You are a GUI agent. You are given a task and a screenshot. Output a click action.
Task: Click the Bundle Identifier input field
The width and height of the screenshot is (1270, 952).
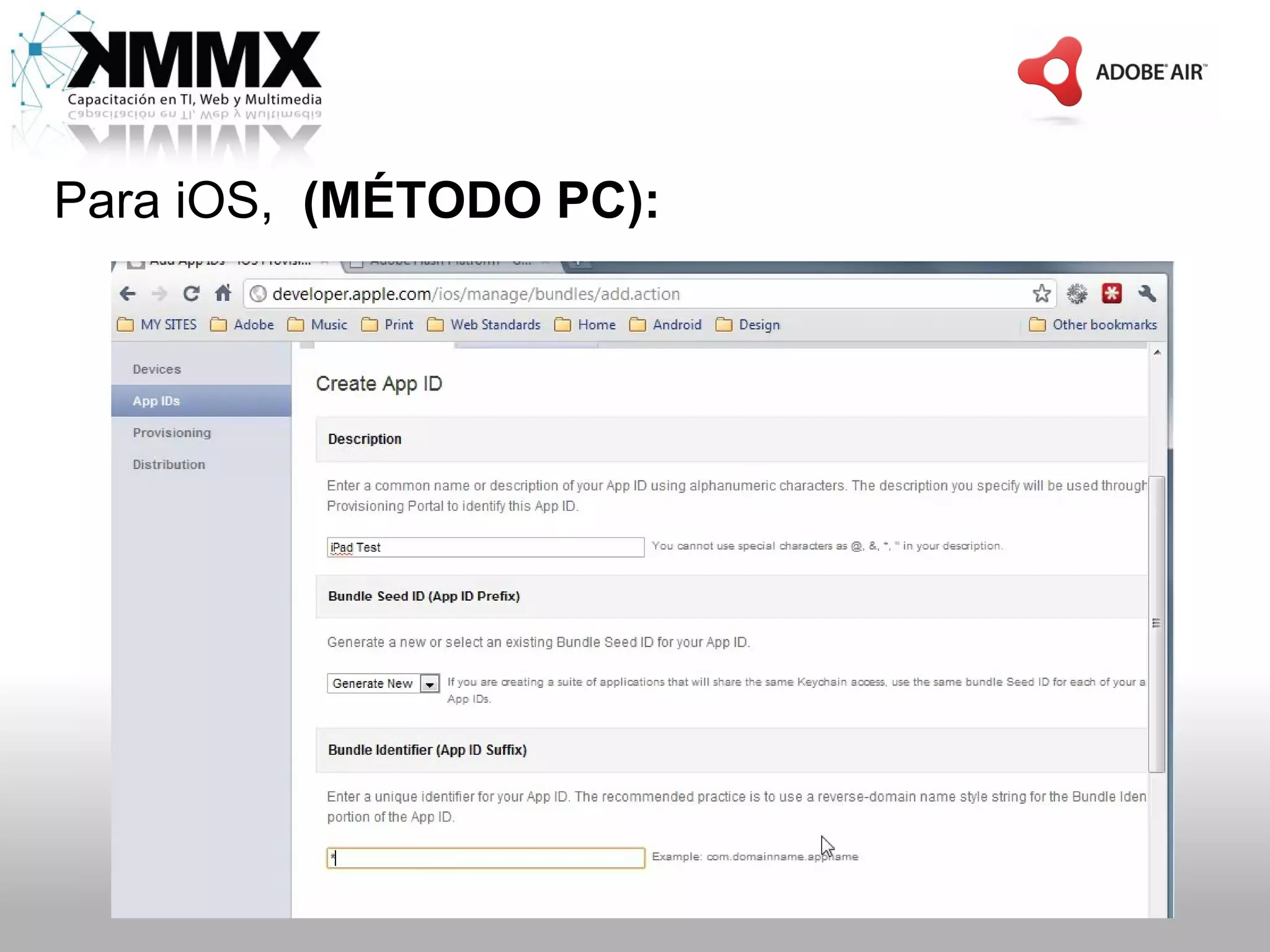486,858
